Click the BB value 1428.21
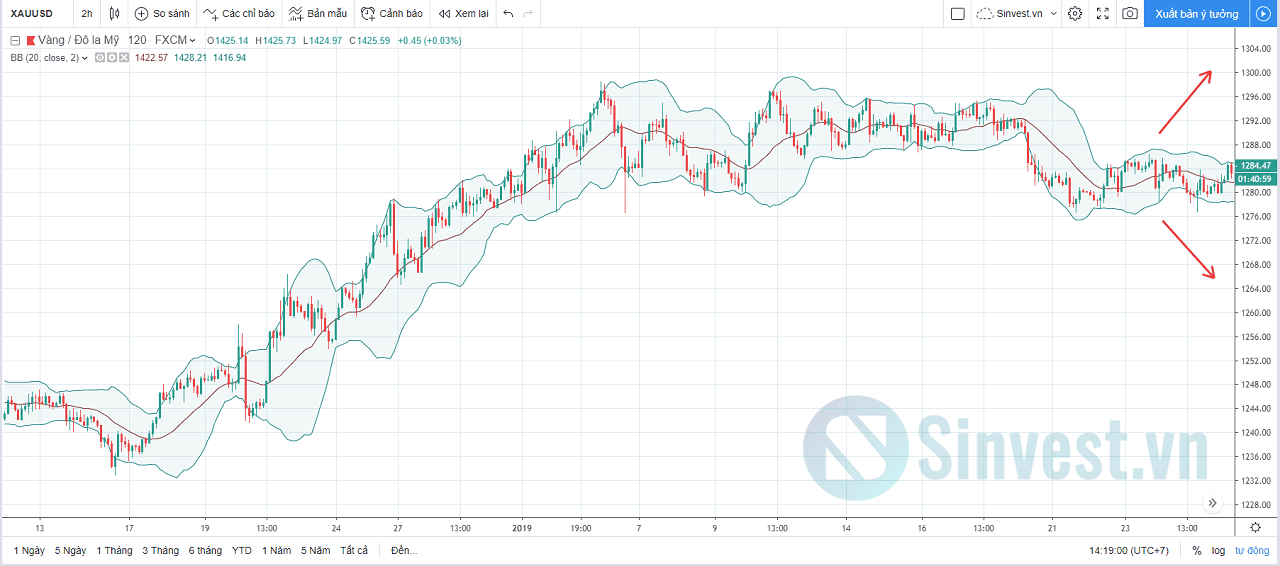 (x=190, y=58)
